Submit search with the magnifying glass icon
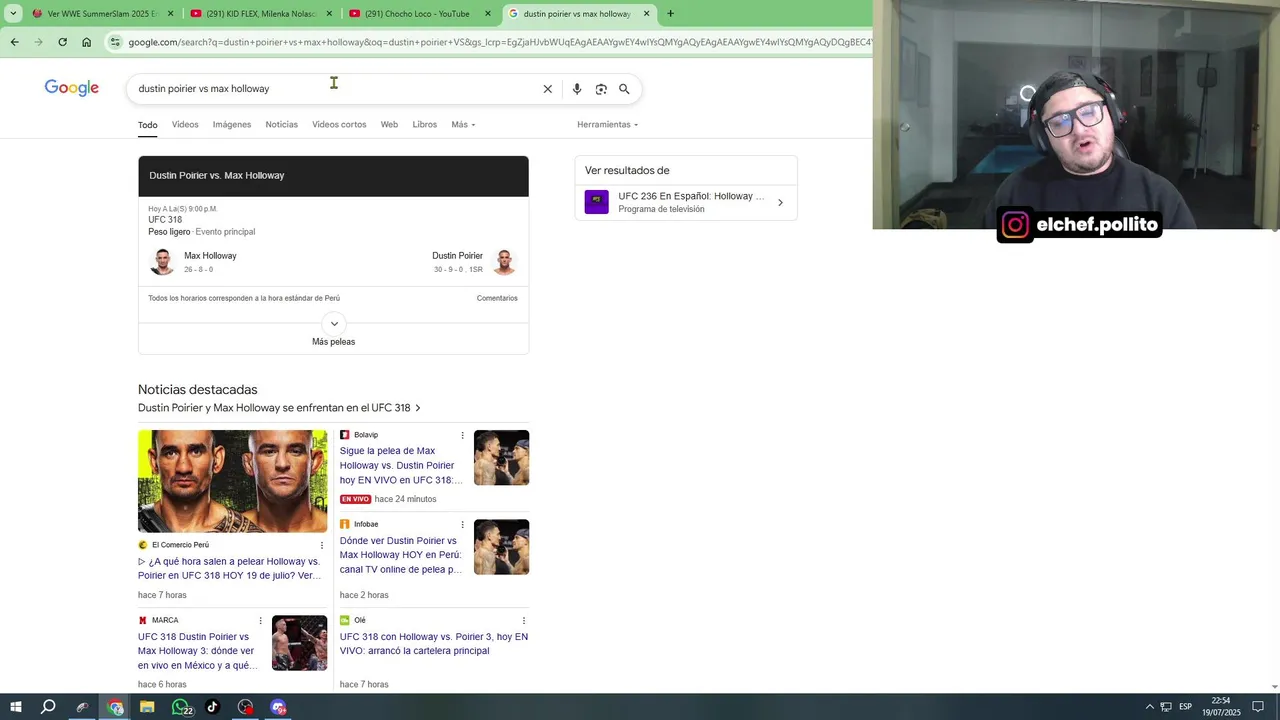Screen dimensions: 1280x720 click(624, 89)
